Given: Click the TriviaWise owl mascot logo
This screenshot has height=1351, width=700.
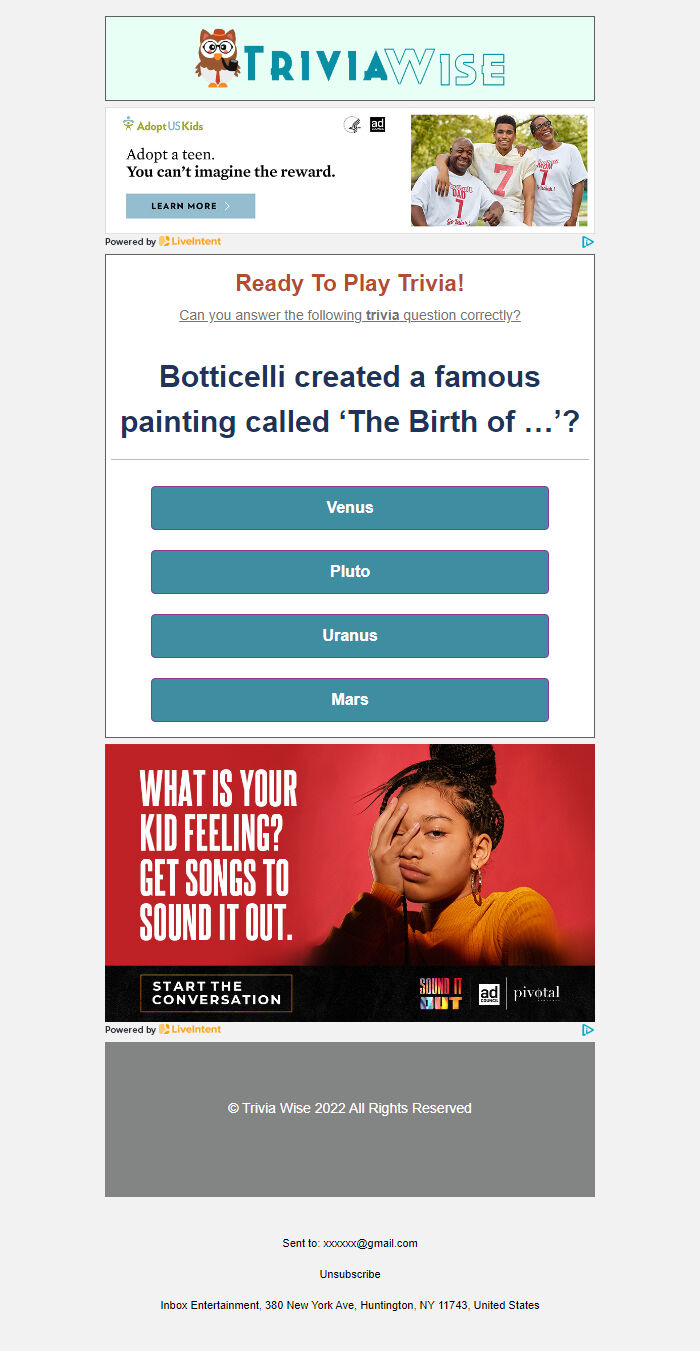Looking at the screenshot, I should coord(218,58).
